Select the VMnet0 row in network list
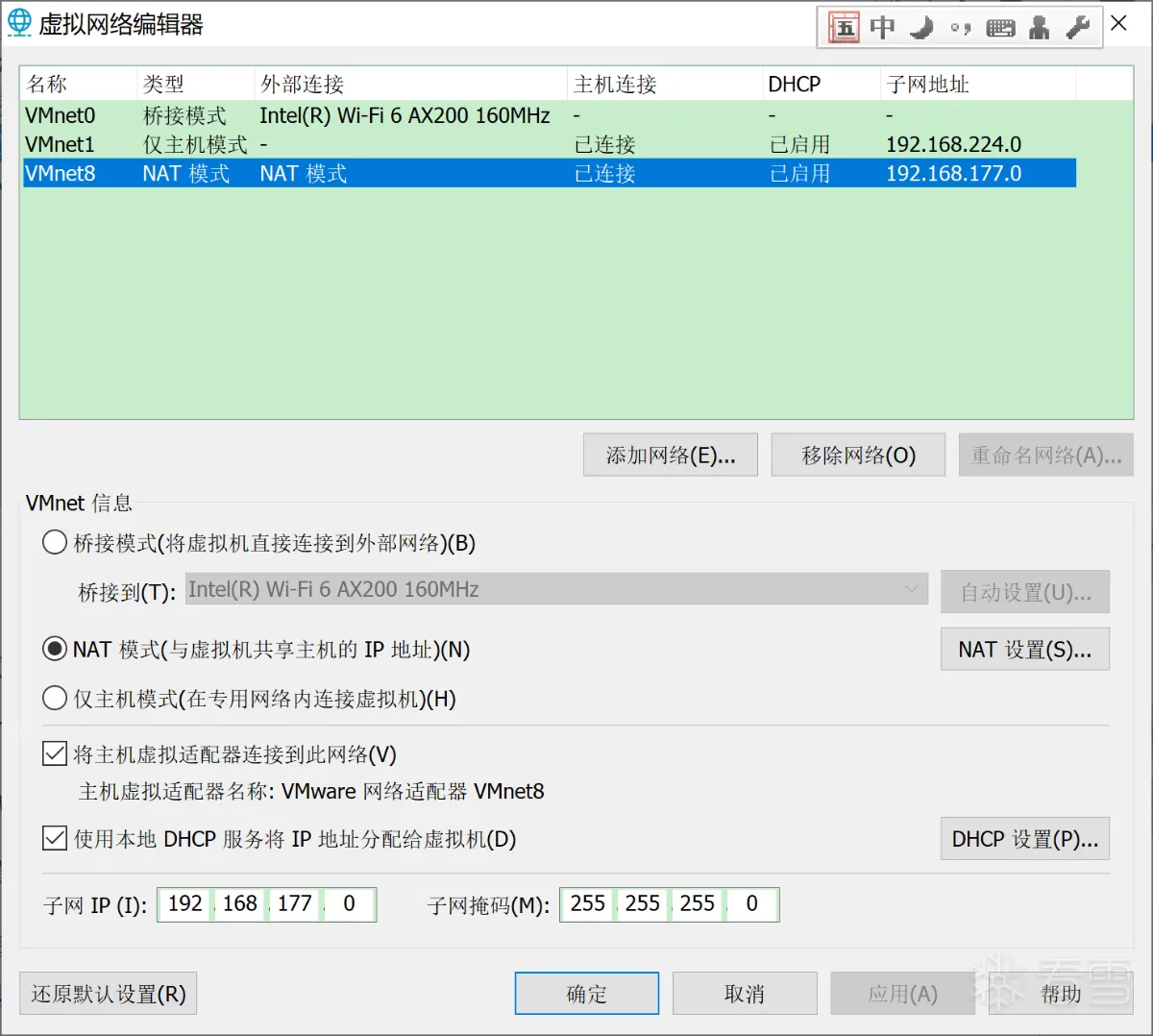Image resolution: width=1153 pixels, height=1036 pixels. tap(60, 115)
